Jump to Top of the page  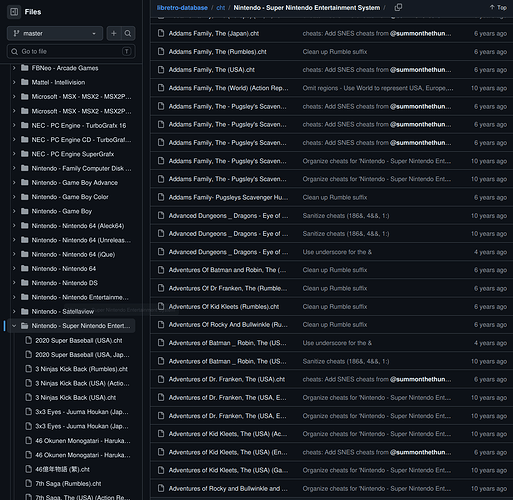click(x=498, y=7)
